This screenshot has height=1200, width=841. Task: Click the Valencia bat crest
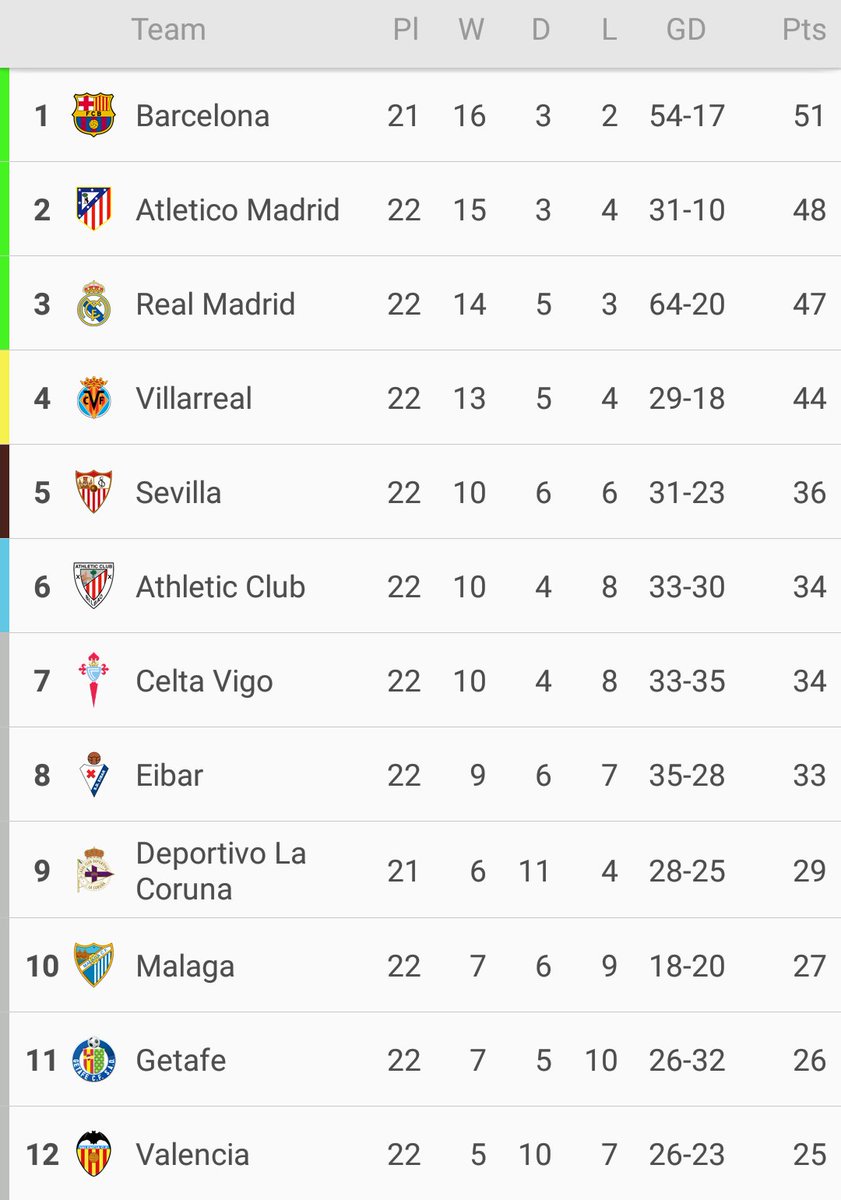click(94, 1154)
